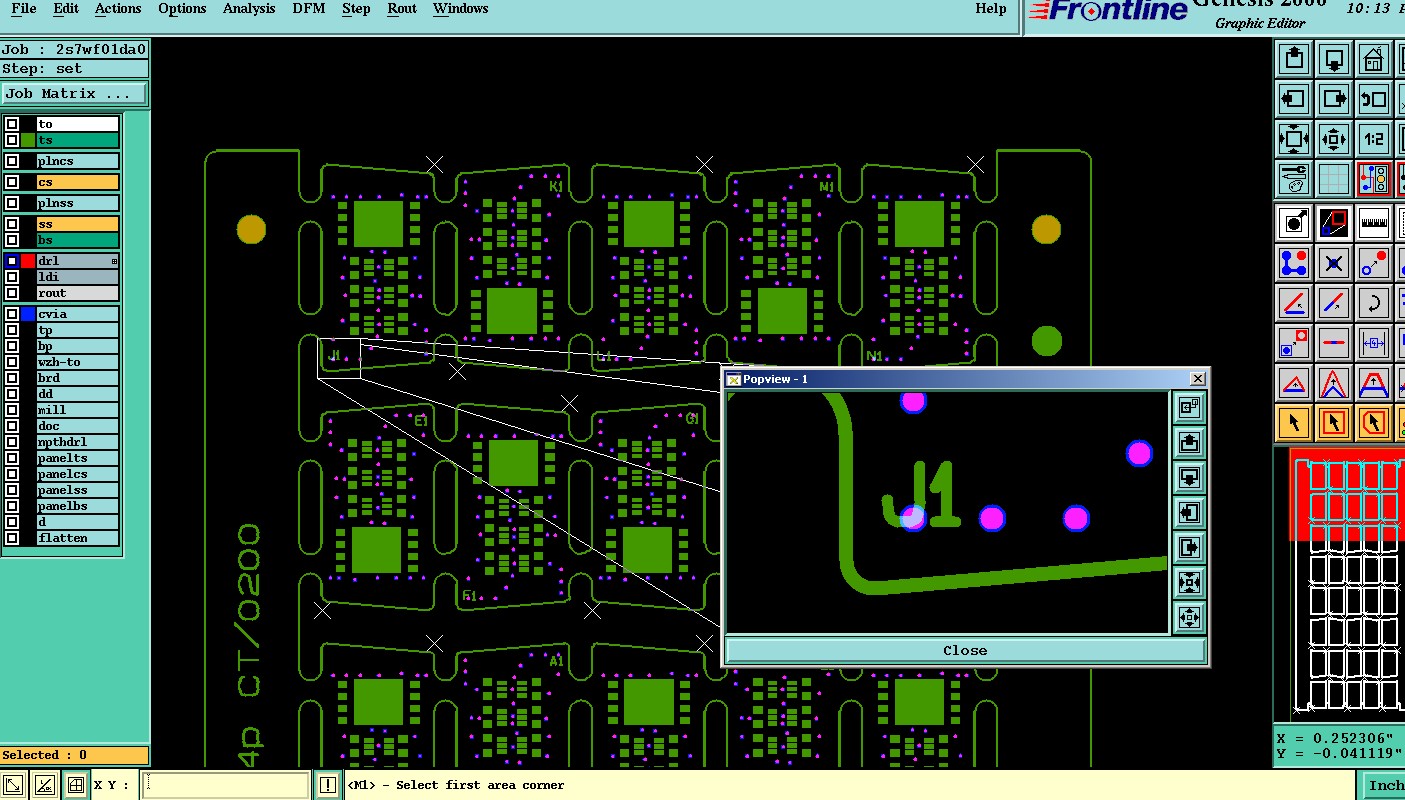Click the X Y coordinate input field
This screenshot has width=1405, height=800.
click(x=226, y=785)
